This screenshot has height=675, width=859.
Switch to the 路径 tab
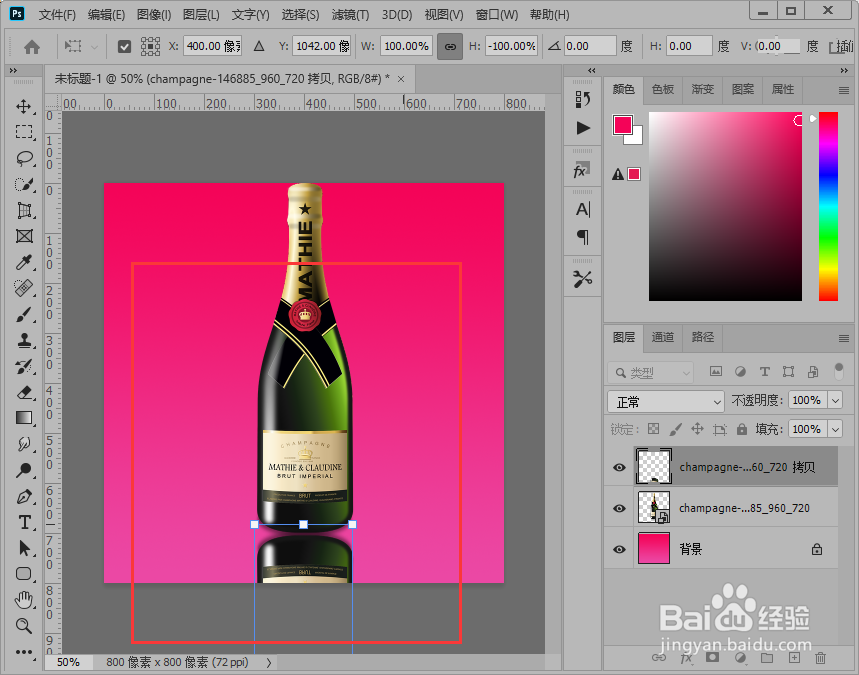pyautogui.click(x=702, y=337)
